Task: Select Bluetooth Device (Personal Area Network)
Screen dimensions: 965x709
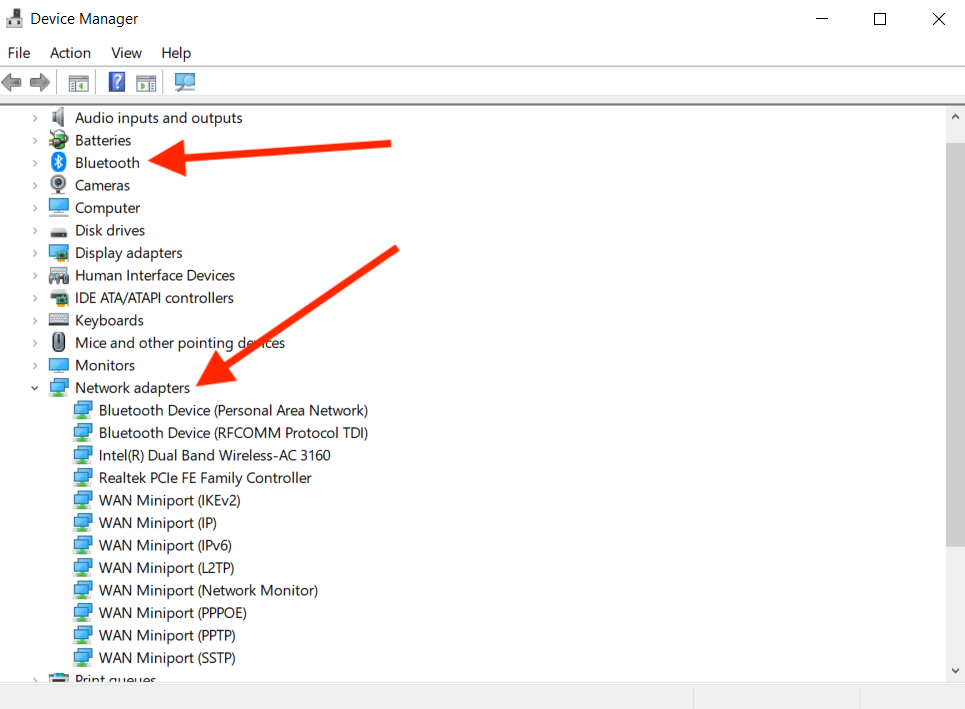Action: 233,410
